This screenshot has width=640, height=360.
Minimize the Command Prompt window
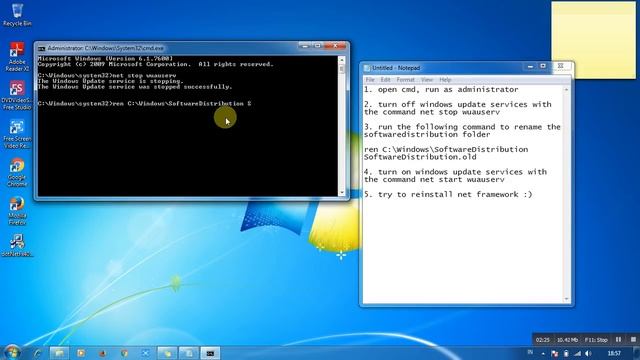(304, 46)
